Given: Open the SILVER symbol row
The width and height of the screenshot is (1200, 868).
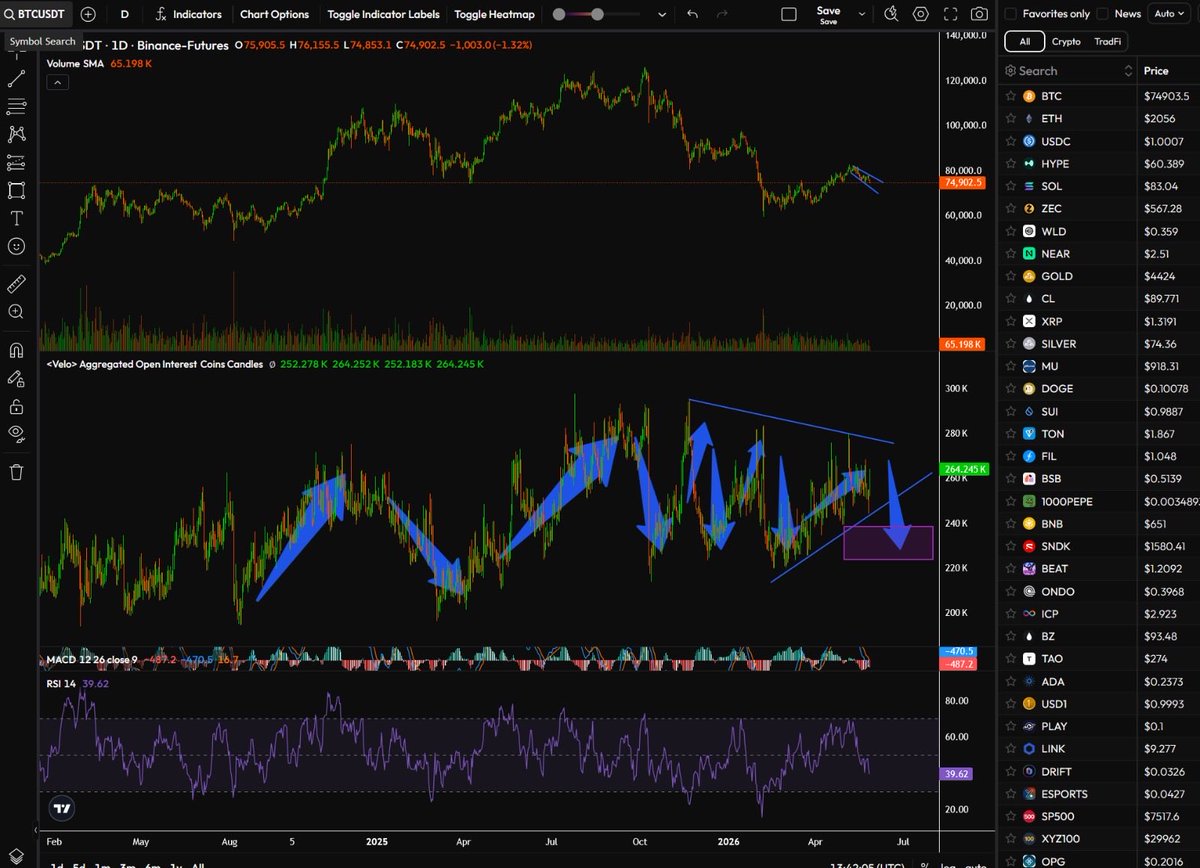Looking at the screenshot, I should click(1098, 343).
